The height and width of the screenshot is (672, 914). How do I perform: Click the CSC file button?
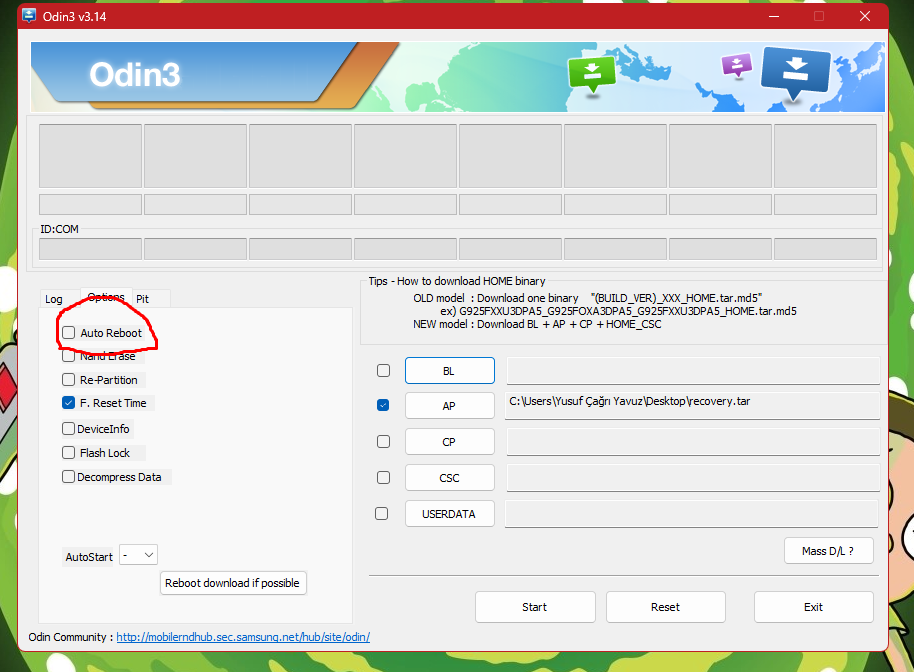(450, 478)
